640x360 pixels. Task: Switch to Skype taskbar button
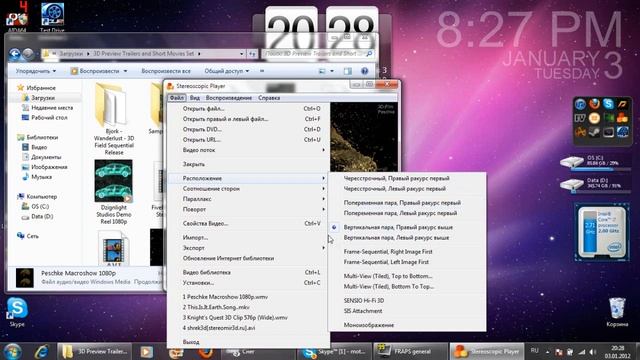(333, 351)
